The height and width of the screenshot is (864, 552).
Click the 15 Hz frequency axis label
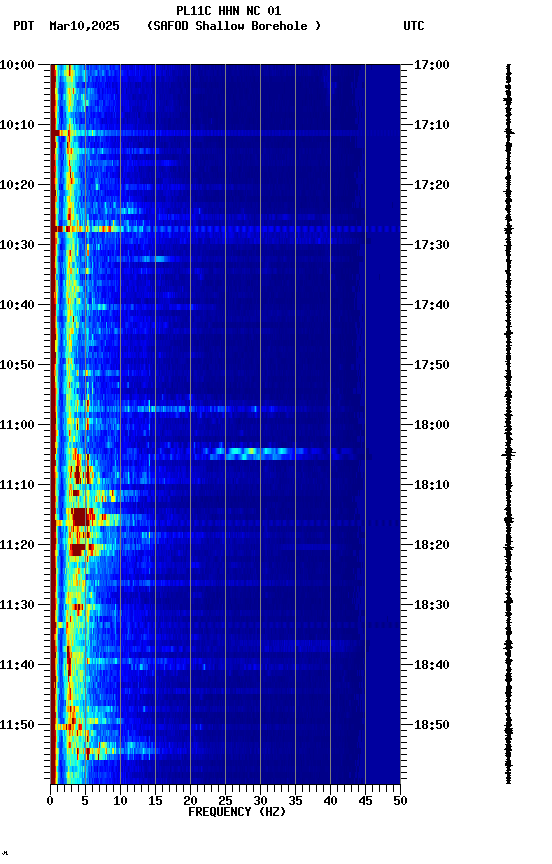pos(155,801)
